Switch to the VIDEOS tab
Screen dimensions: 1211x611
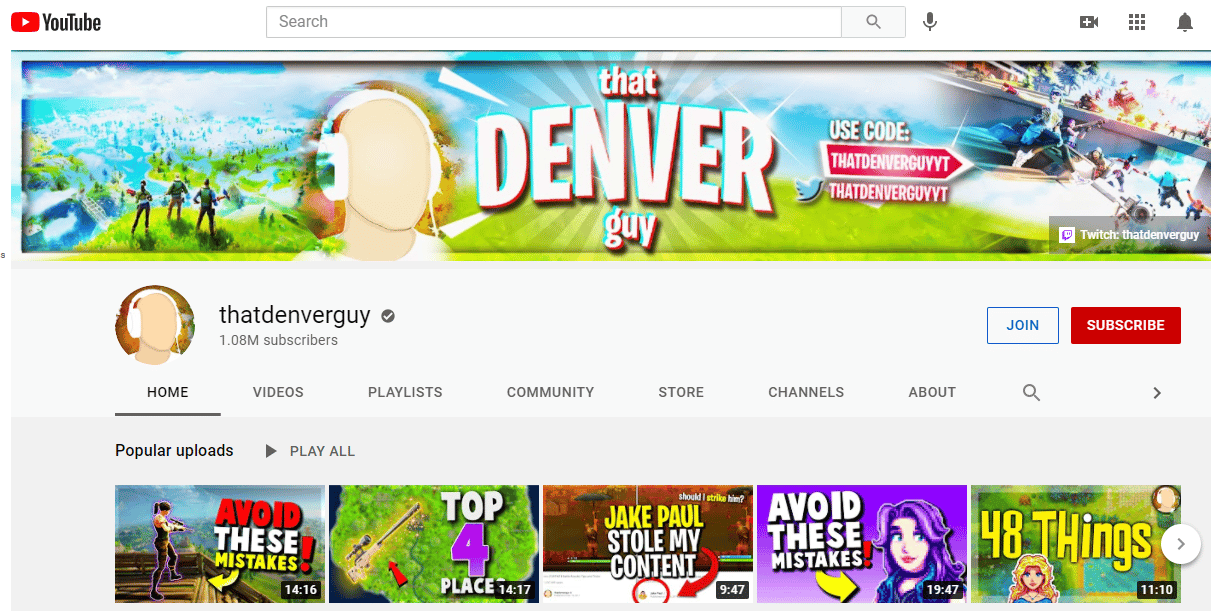(278, 392)
